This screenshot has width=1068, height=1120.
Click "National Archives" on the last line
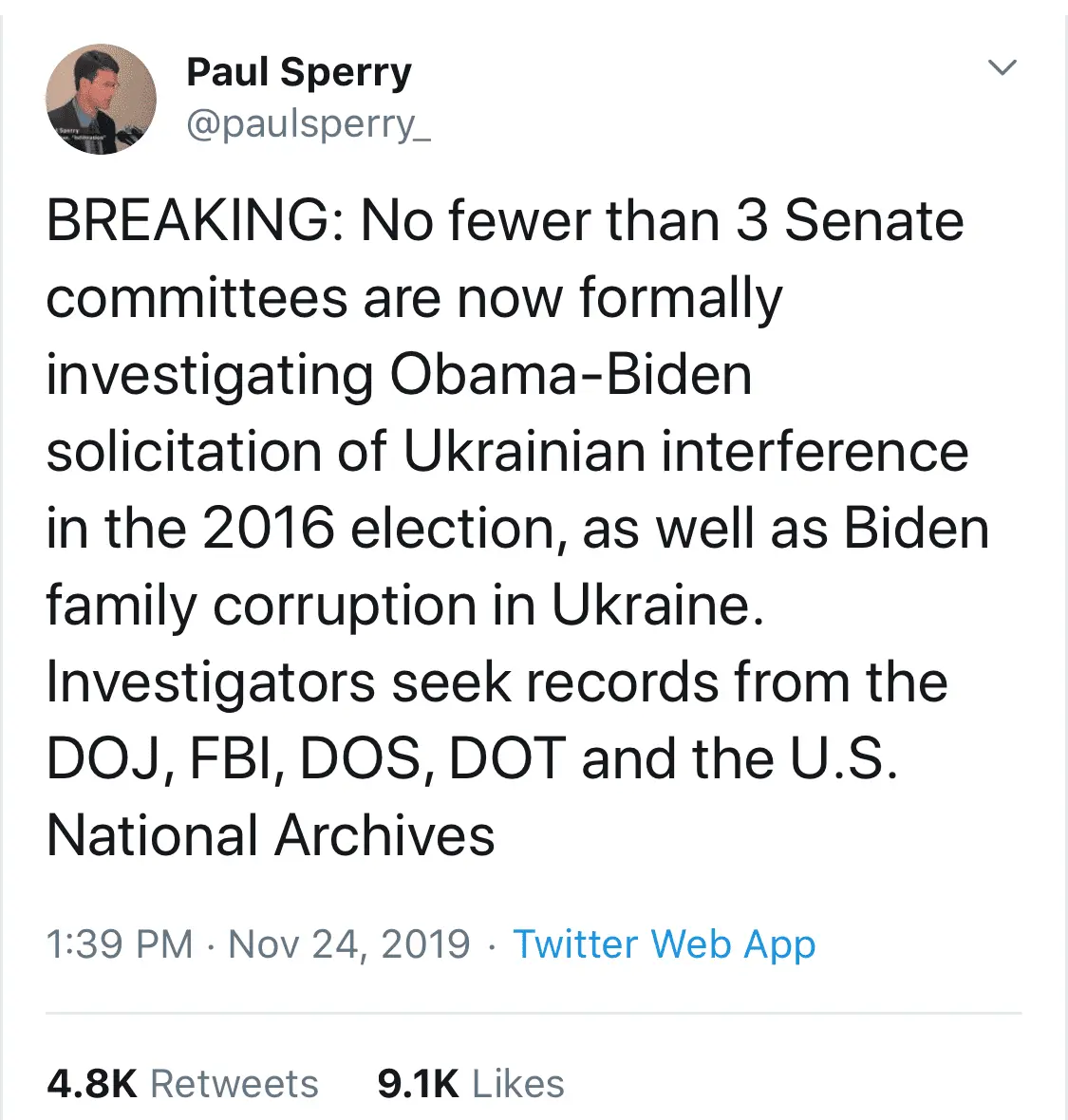coord(271,836)
